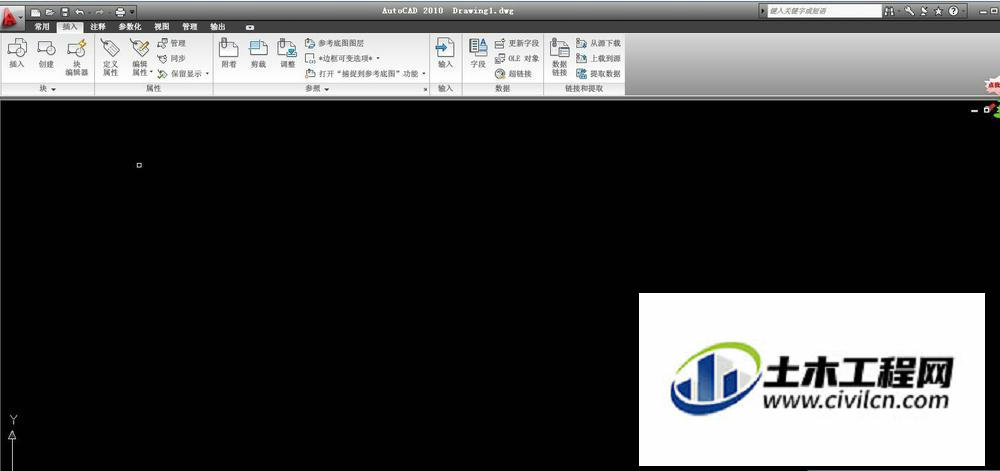The height and width of the screenshot is (471, 1000).
Task: Expand the InfoCenter search box arrow
Action: click(763, 11)
